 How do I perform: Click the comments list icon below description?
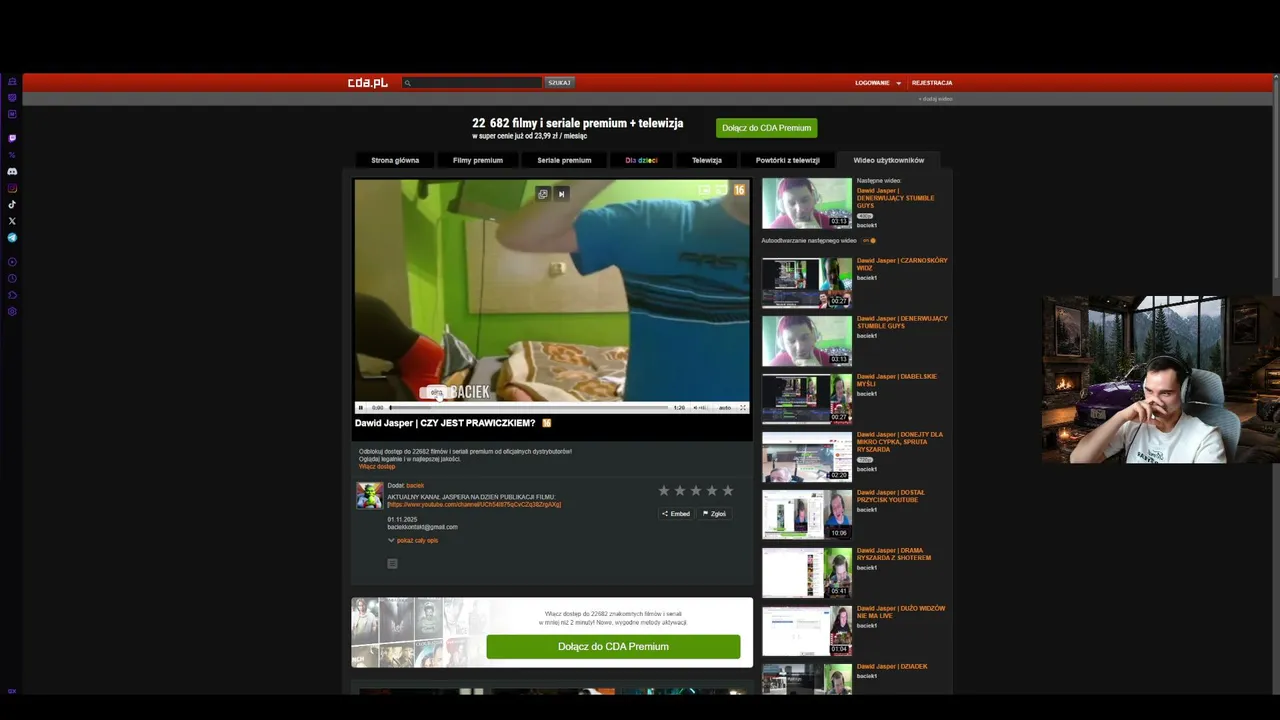[x=392, y=564]
